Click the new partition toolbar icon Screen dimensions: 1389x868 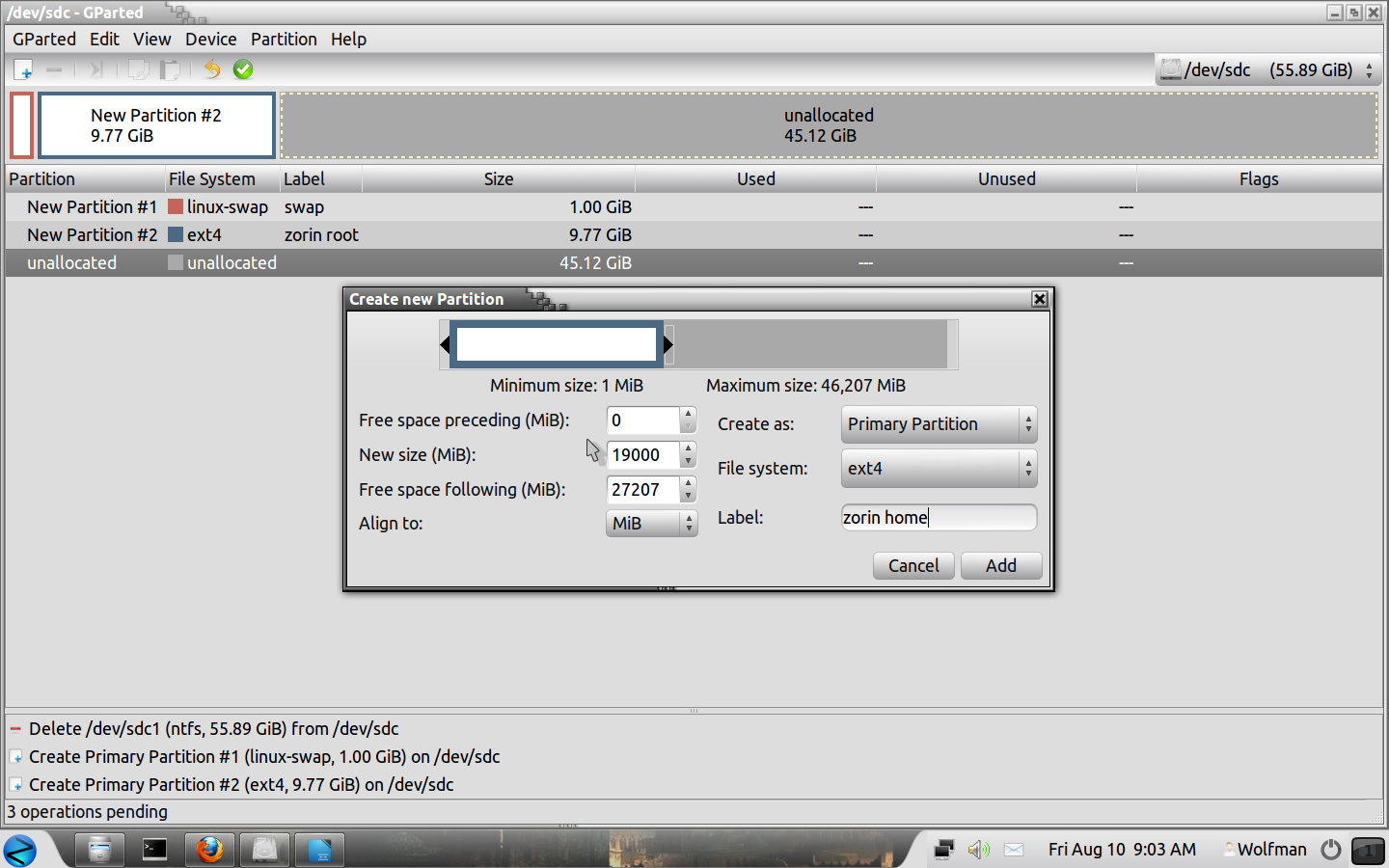pos(24,69)
